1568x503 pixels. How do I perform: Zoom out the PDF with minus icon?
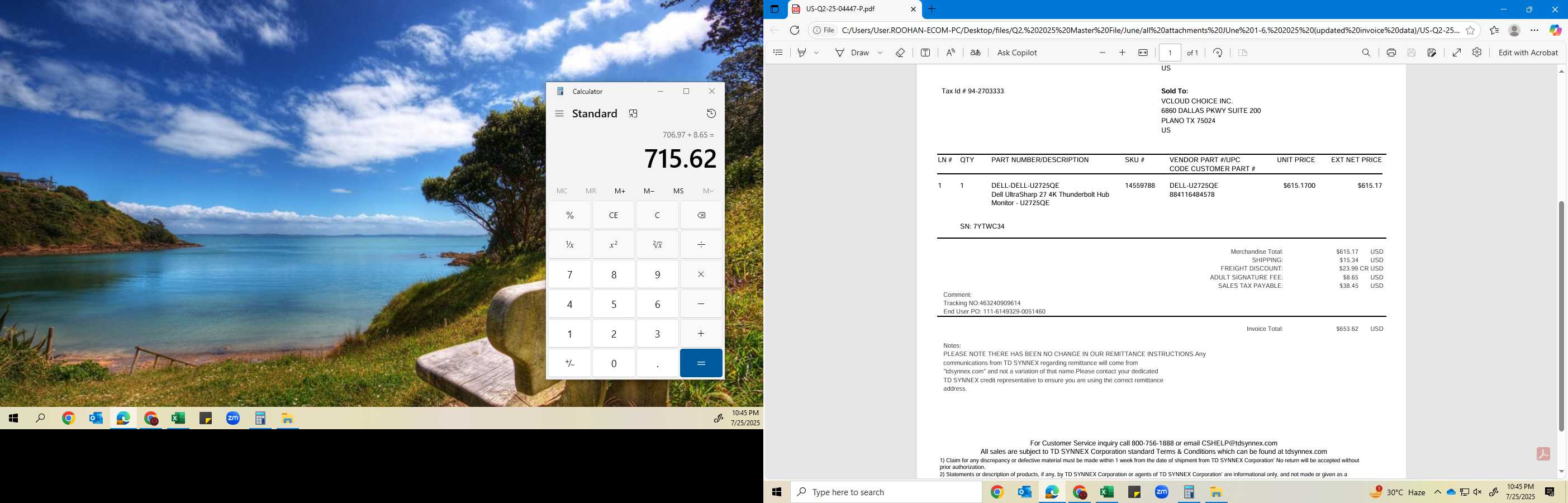tap(1103, 53)
